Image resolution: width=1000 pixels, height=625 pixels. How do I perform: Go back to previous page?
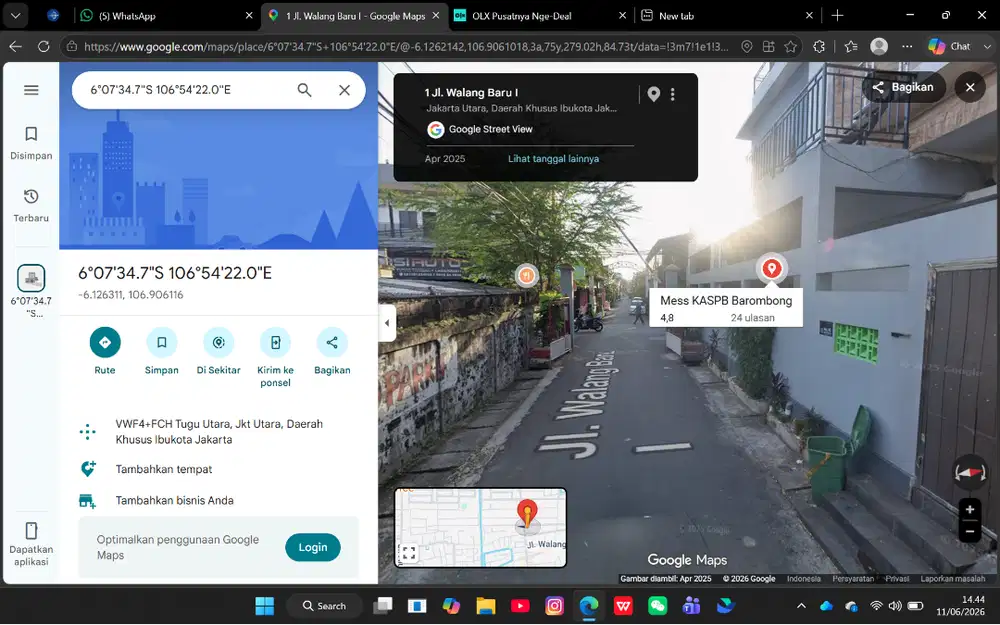pyautogui.click(x=15, y=47)
